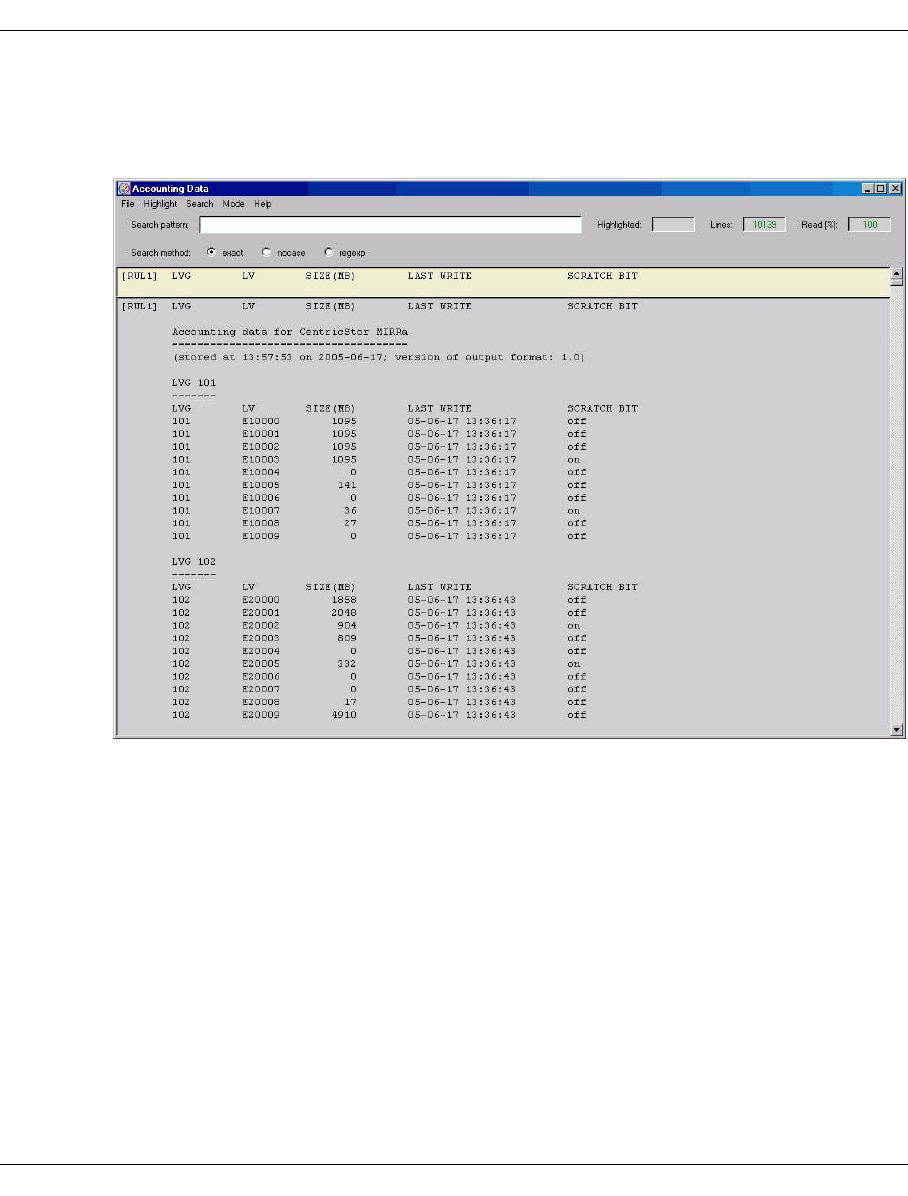Viewport: 908px width, 1196px height.
Task: Click the row for LV E10000
Action: [x=379, y=421]
